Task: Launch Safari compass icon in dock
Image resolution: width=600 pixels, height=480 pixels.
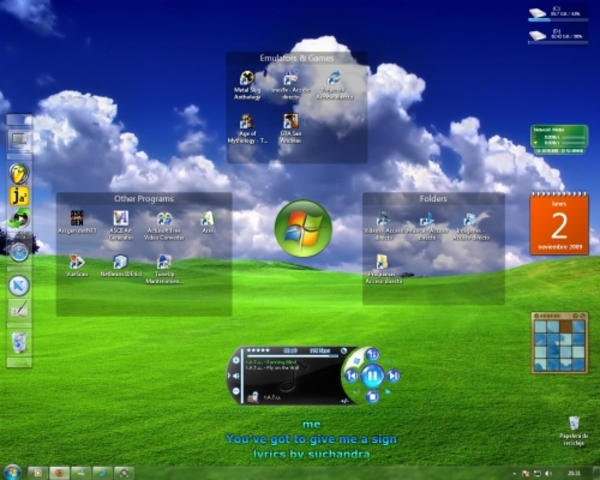Action: (x=19, y=252)
